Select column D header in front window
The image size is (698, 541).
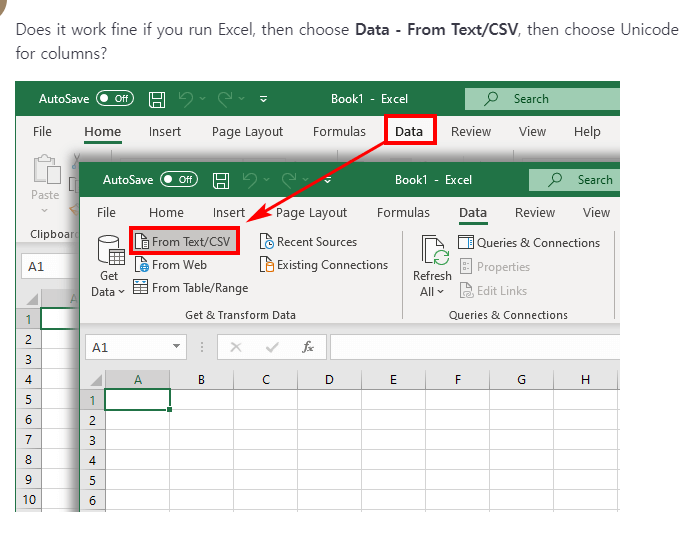(x=329, y=379)
